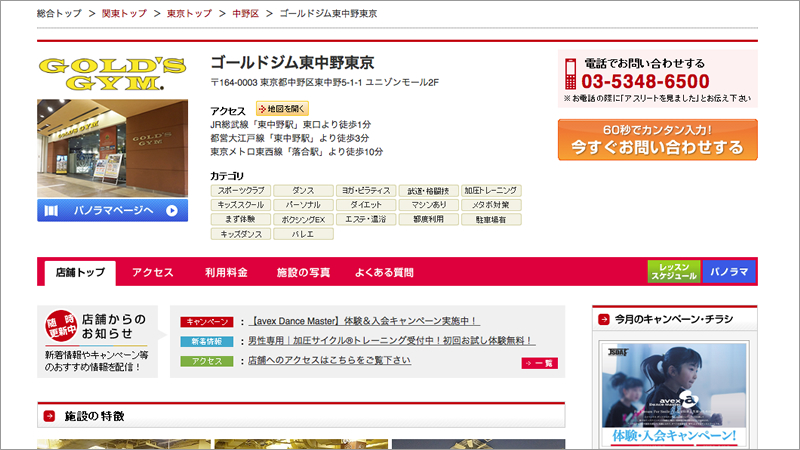Switch to the 施設の写真 tab
This screenshot has height=450, width=800.
tap(303, 272)
